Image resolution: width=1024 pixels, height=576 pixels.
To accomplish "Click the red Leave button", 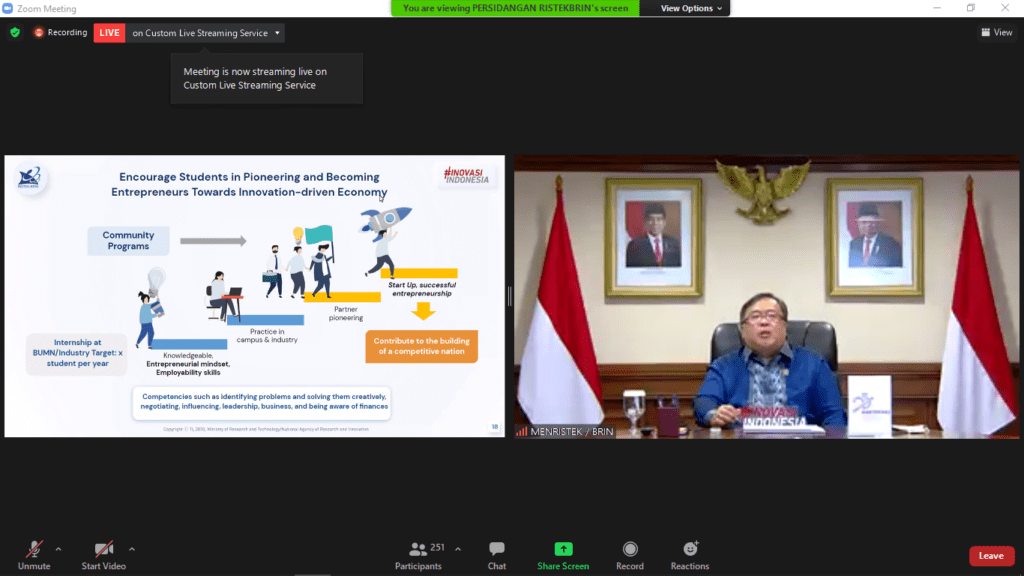I will click(991, 556).
